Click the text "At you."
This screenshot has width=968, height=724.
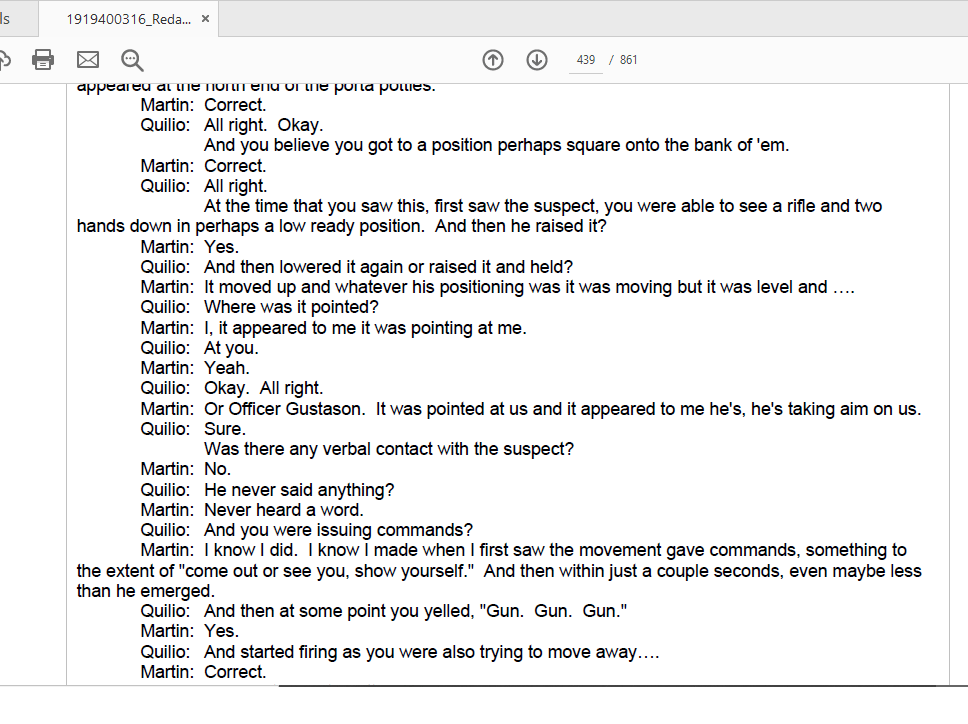231,348
